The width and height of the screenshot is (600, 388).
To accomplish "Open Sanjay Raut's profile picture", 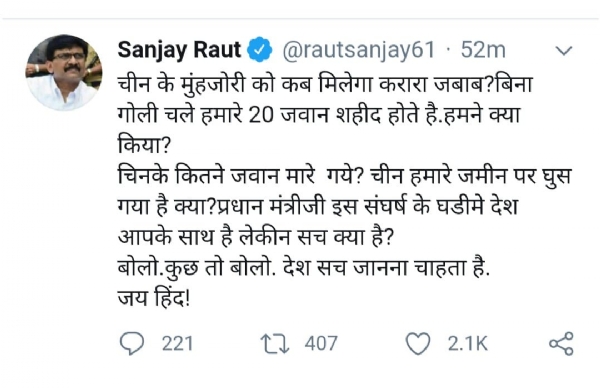I will pyautogui.click(x=64, y=72).
